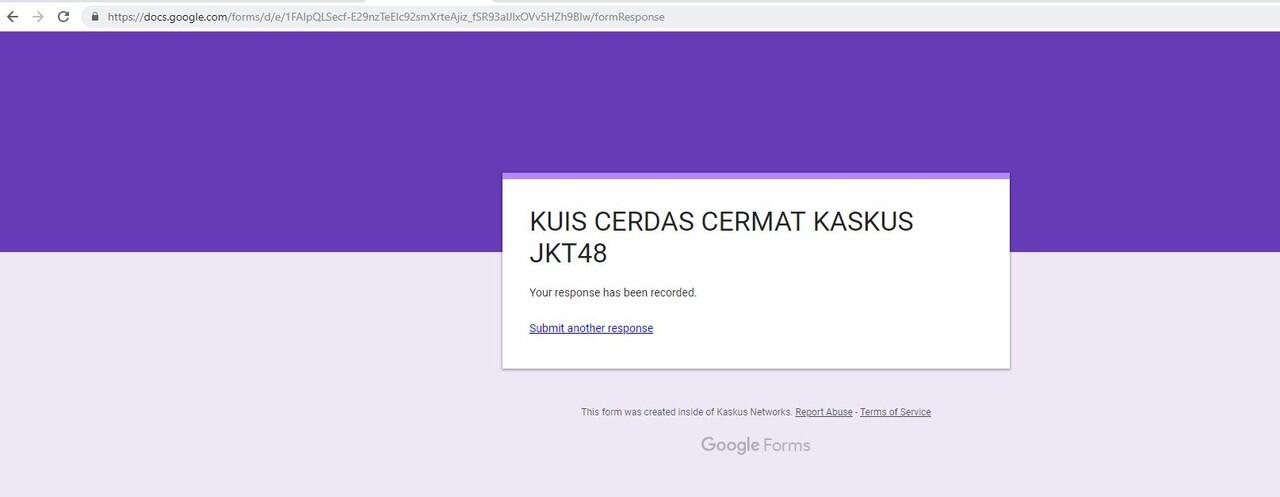Click 'Your response has been recorded.' text
The height and width of the screenshot is (497, 1280).
coord(613,293)
